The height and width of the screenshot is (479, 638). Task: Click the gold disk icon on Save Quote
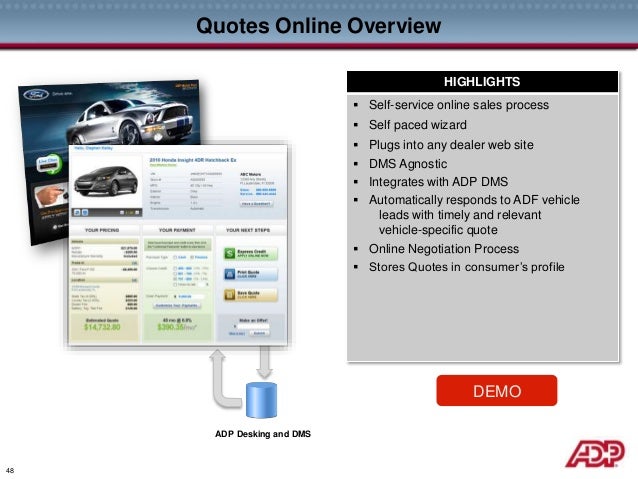click(229, 295)
